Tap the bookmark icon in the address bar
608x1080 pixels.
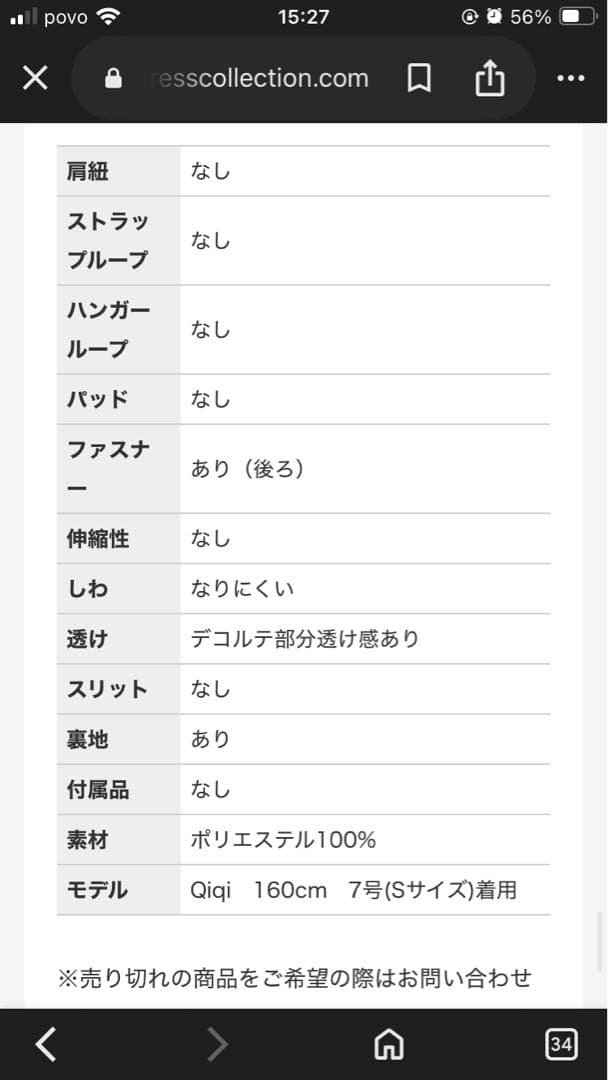pyautogui.click(x=419, y=77)
